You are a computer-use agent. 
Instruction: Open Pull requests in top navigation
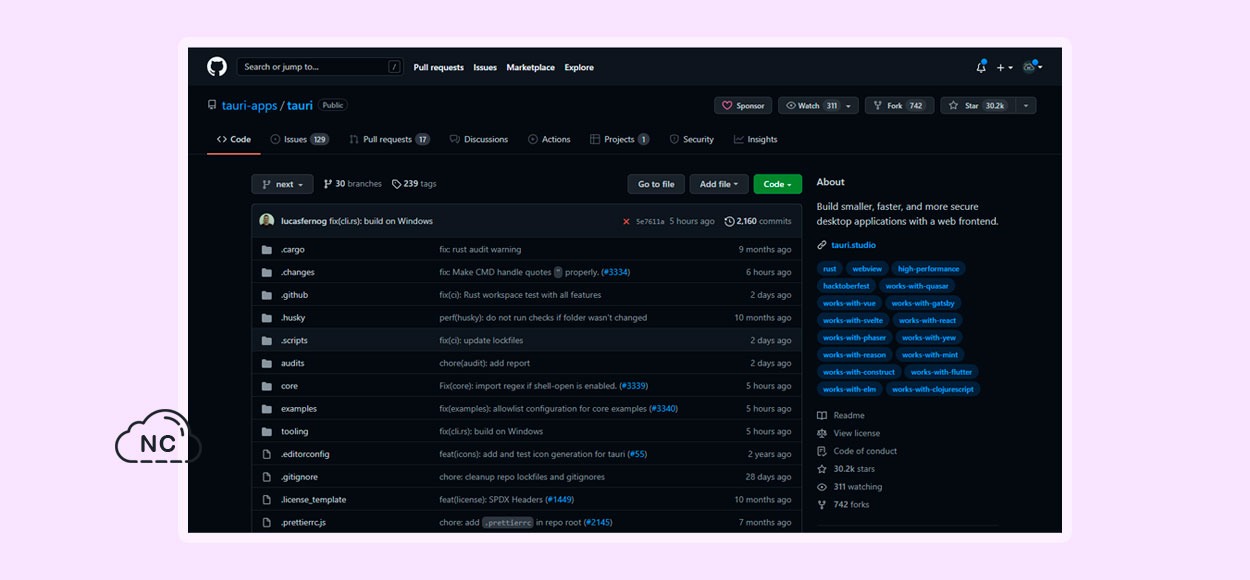click(x=438, y=67)
